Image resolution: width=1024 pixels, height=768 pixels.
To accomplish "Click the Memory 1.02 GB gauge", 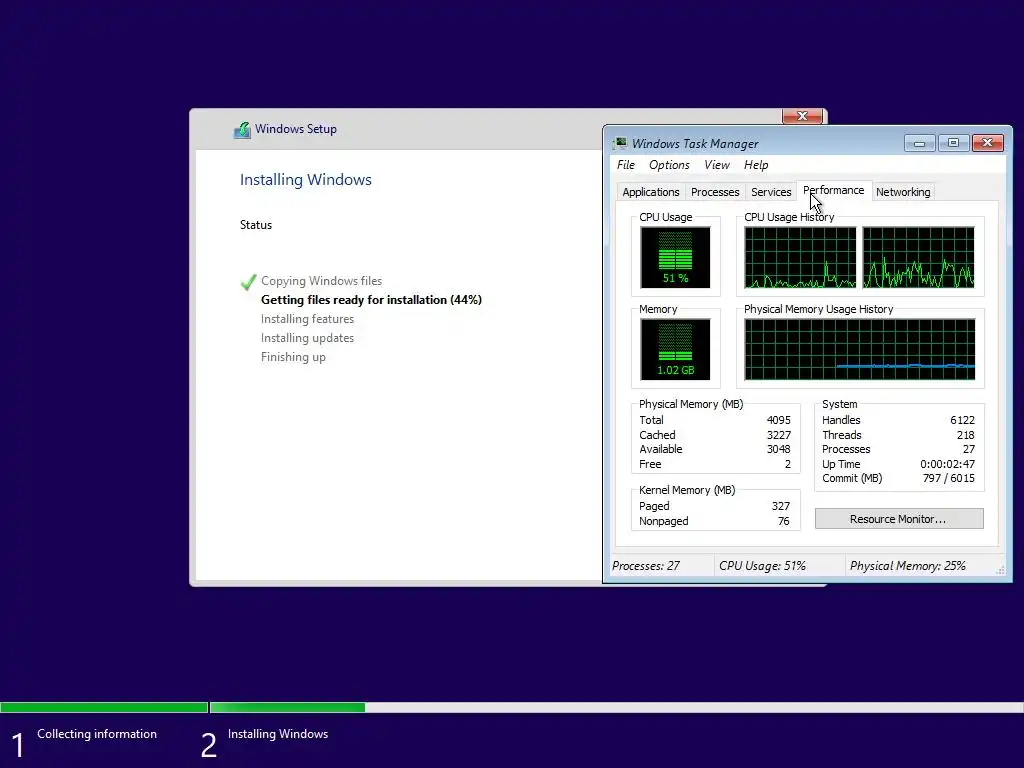I will click(x=675, y=349).
